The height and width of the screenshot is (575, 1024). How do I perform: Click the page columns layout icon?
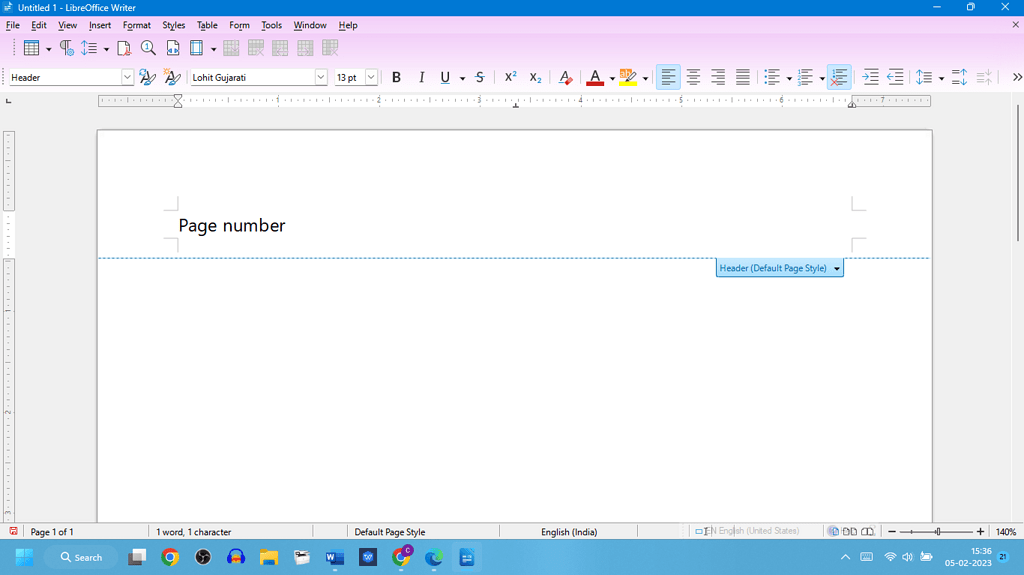coord(197,48)
